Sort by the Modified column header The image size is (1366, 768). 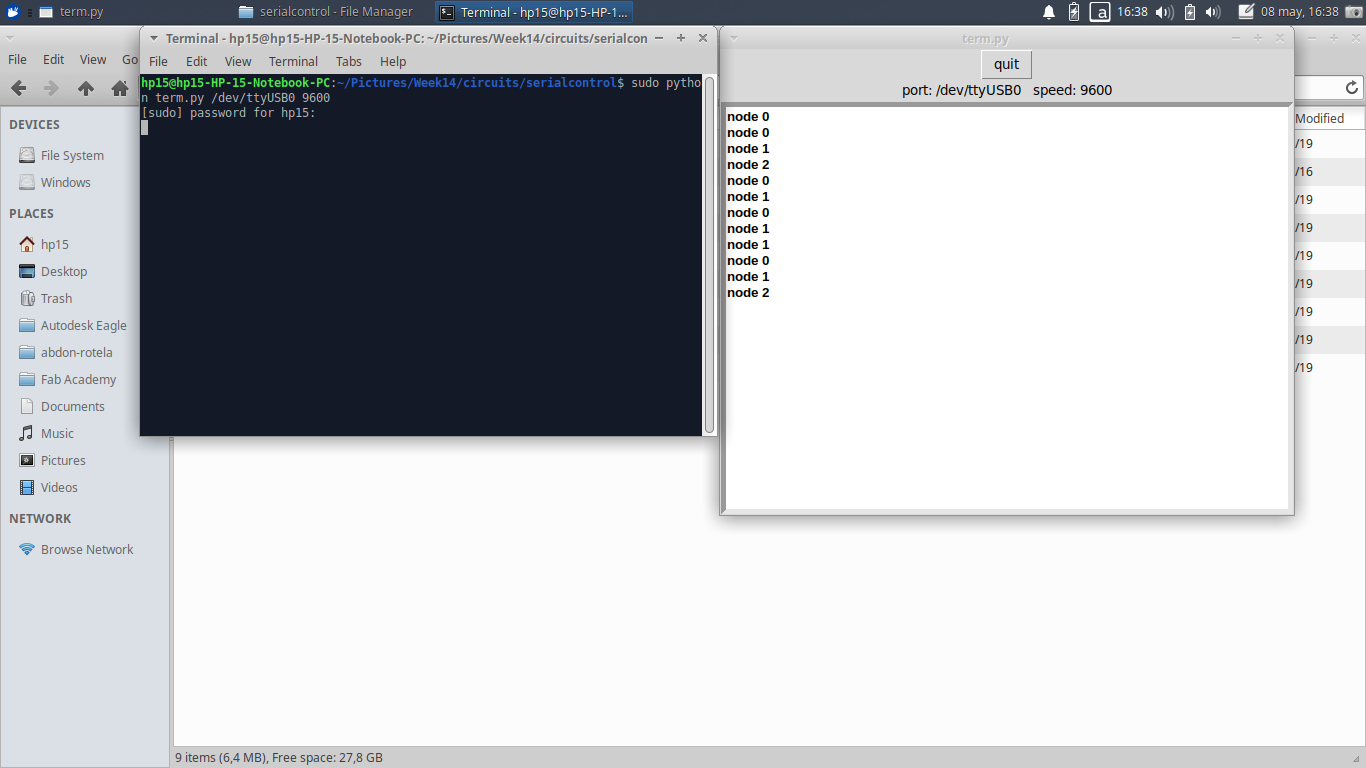[1328, 118]
